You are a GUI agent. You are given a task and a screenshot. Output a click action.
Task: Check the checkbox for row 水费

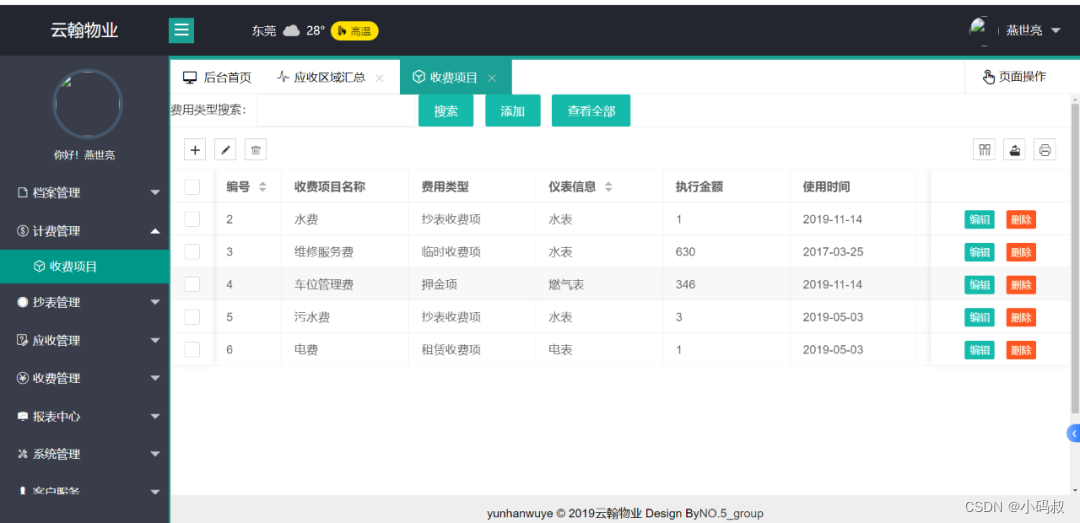pyautogui.click(x=192, y=219)
